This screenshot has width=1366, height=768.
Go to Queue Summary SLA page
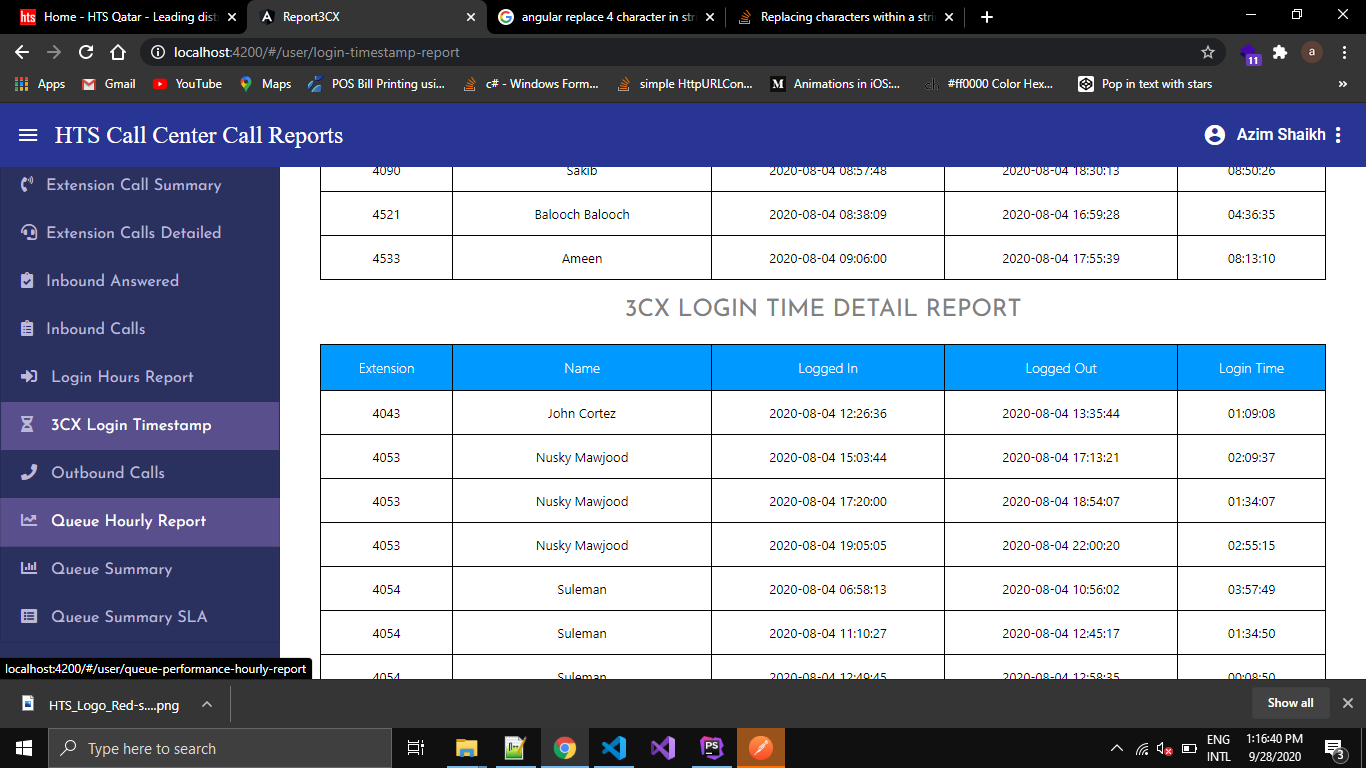(x=129, y=617)
